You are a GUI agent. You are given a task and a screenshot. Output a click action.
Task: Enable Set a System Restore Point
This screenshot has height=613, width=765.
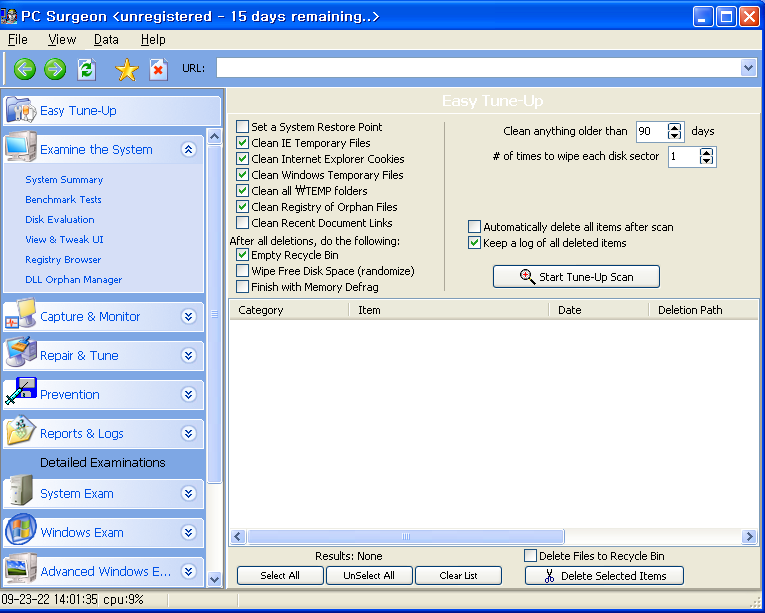[x=242, y=127]
